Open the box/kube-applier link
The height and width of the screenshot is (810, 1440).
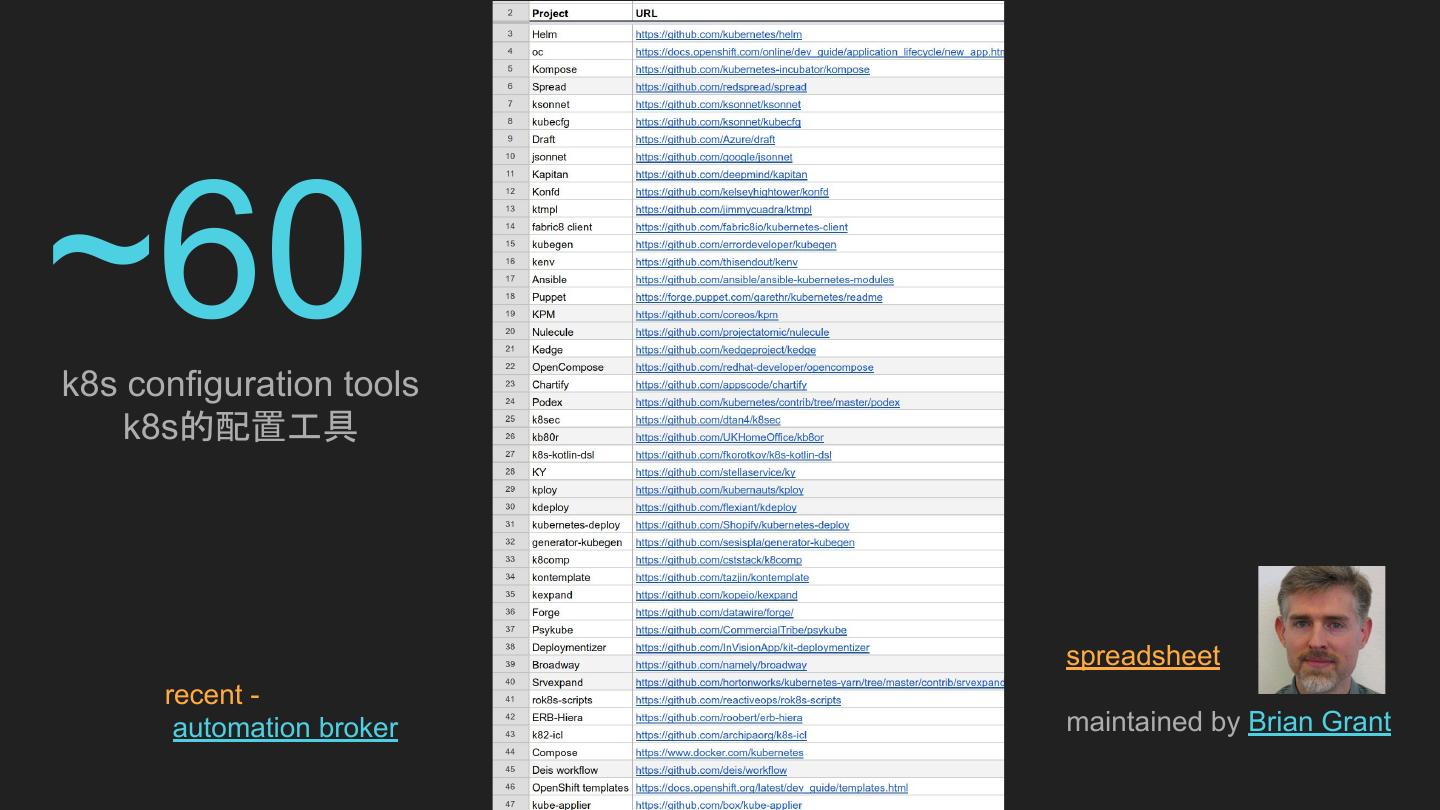tap(719, 804)
